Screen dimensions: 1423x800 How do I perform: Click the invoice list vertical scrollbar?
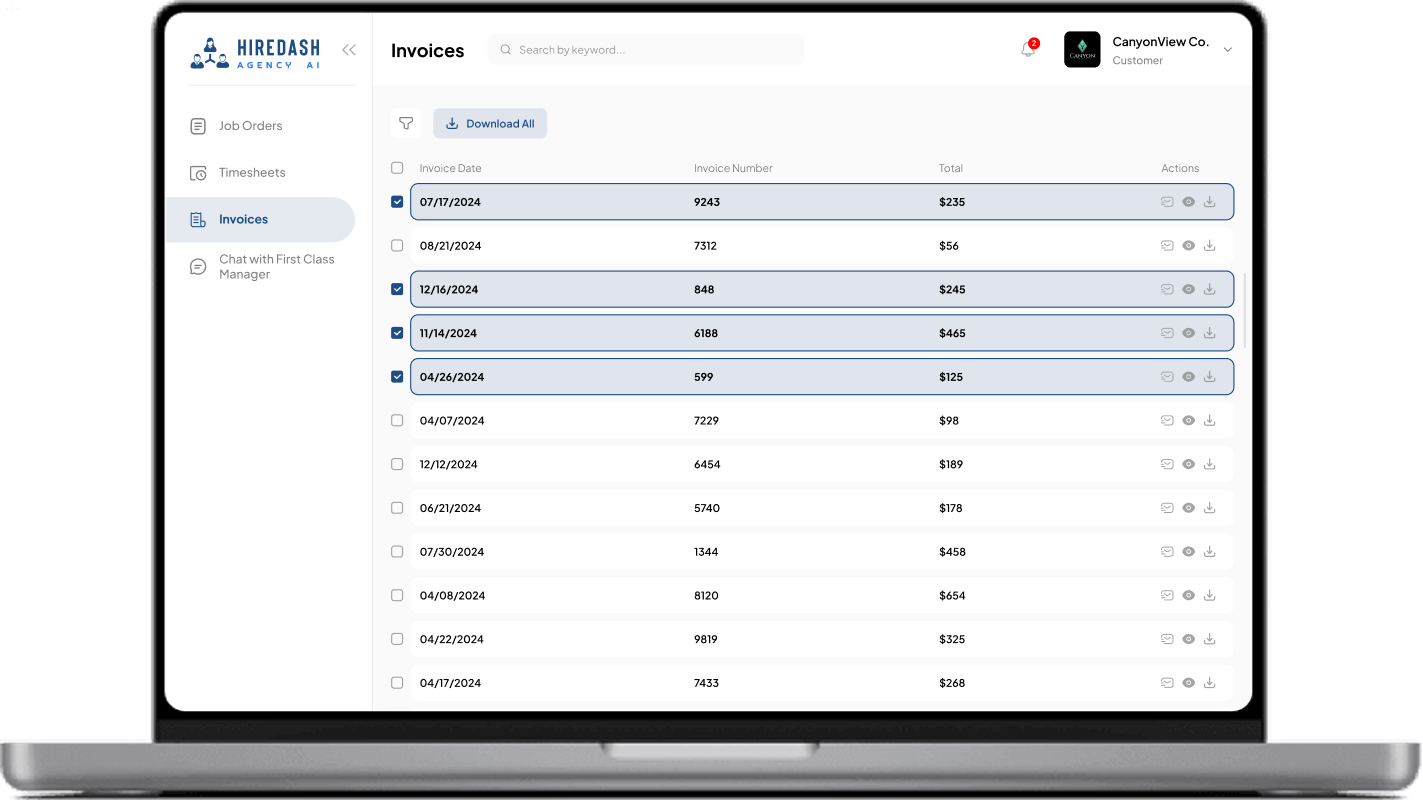(x=1245, y=310)
